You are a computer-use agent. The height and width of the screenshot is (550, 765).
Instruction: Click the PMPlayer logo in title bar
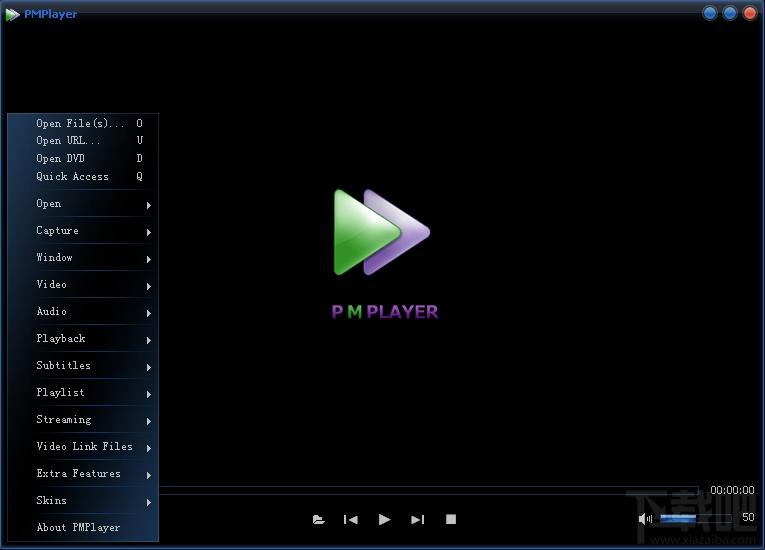point(13,15)
